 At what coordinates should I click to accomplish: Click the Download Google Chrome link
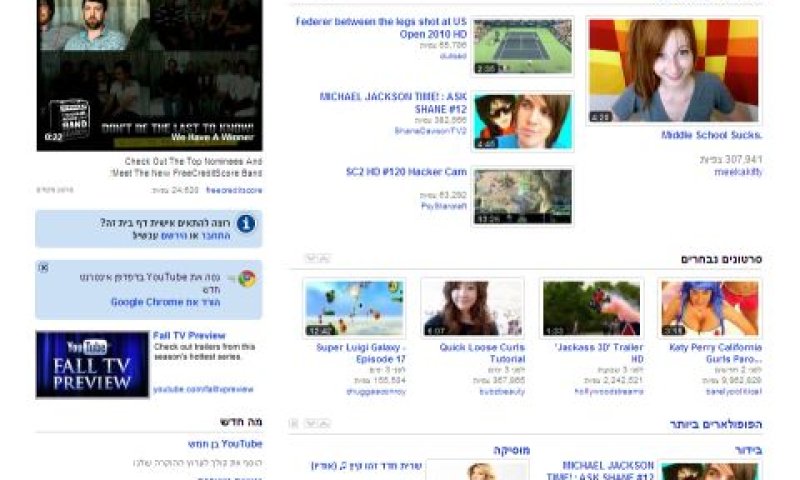(165, 302)
